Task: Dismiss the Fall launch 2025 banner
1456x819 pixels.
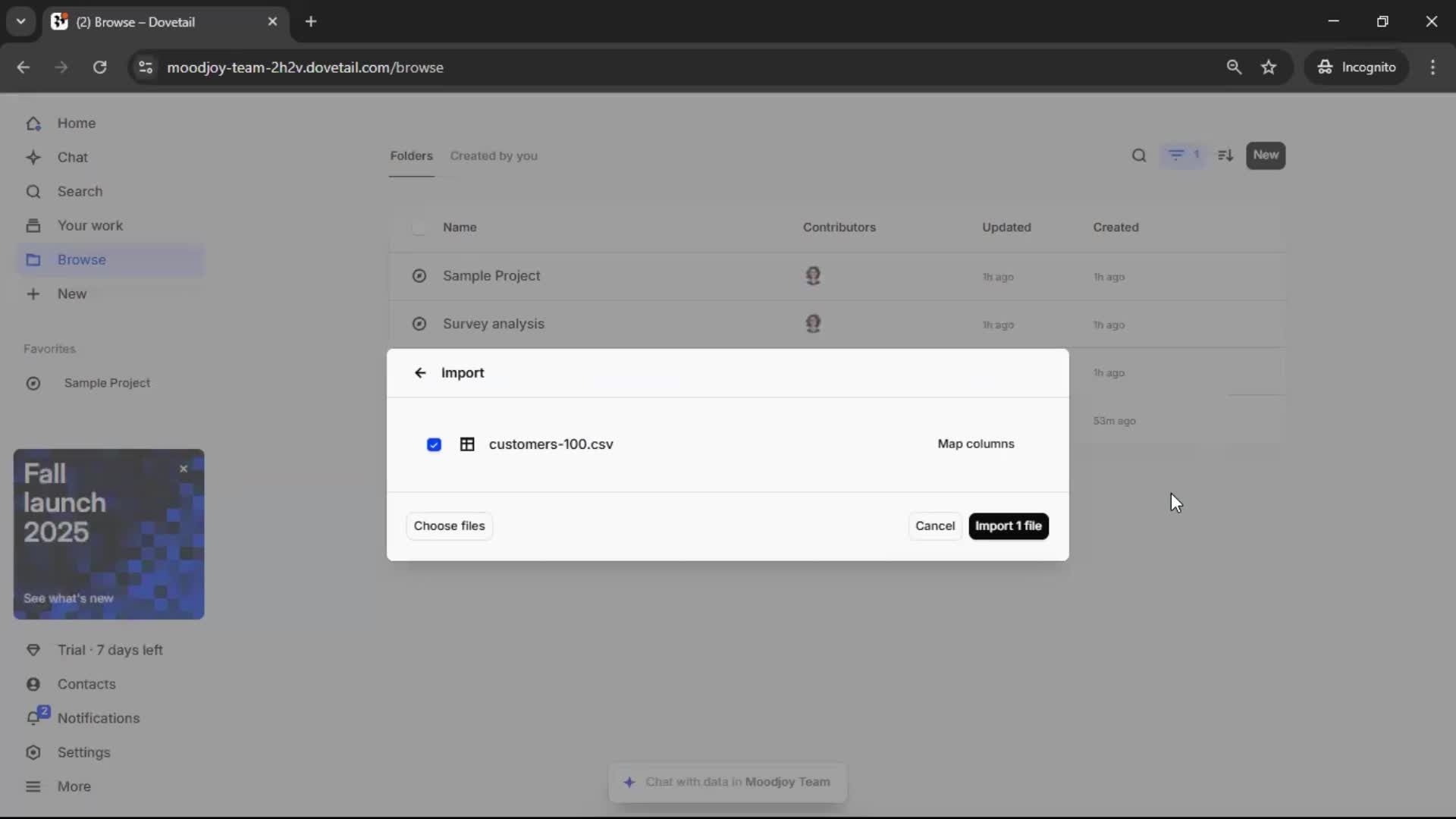Action: point(184,469)
